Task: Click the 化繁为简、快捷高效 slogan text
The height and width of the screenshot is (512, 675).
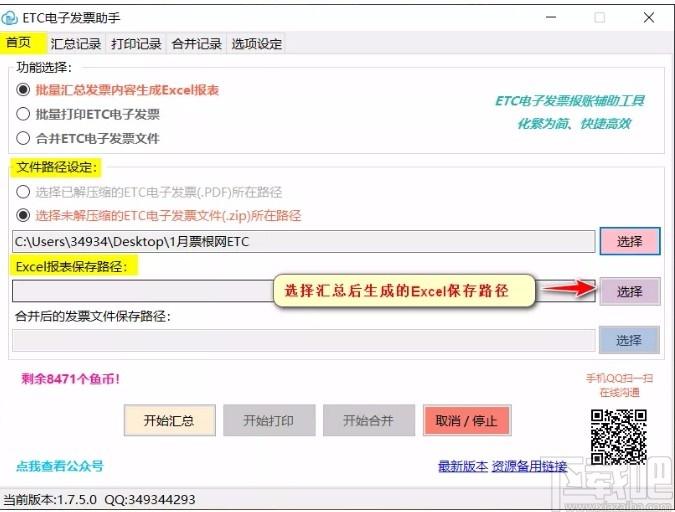Action: [574, 124]
